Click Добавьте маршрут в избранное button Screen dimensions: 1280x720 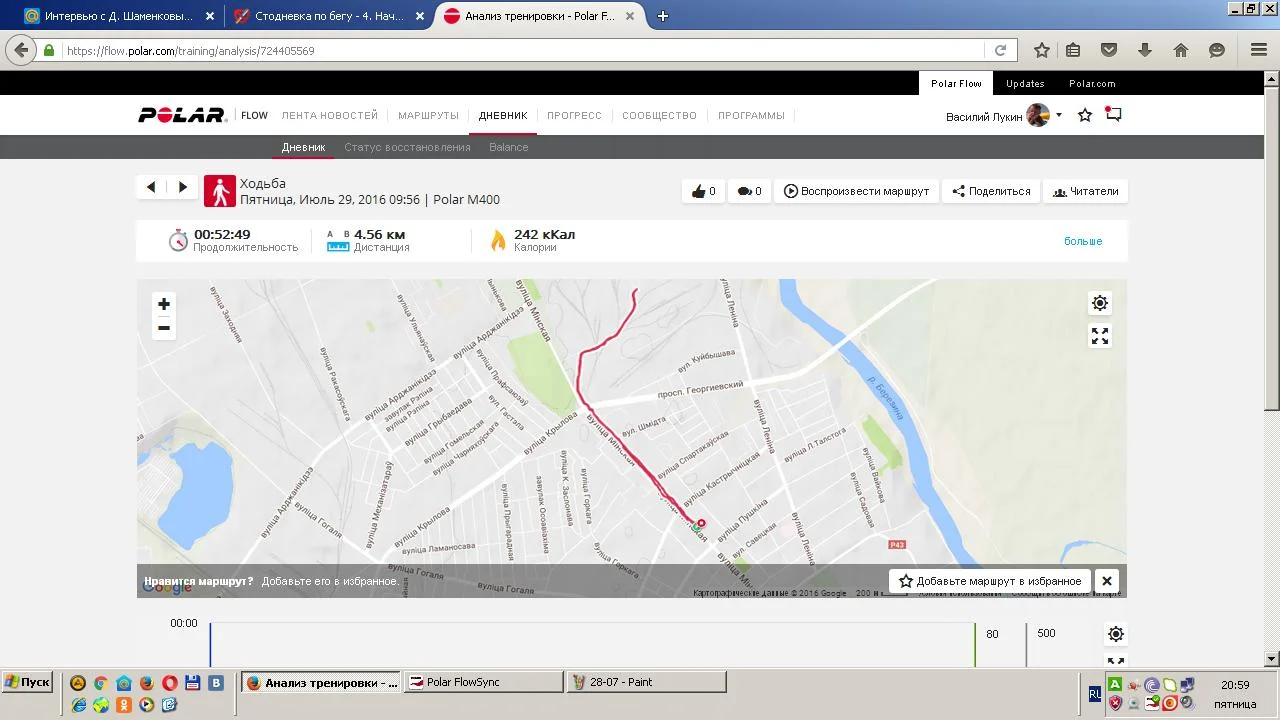tap(990, 581)
